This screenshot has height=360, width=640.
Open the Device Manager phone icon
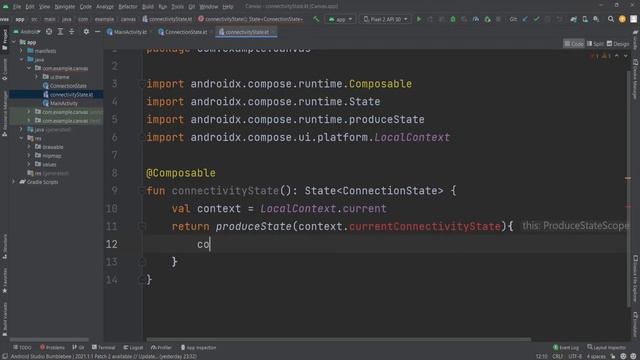pos(585,19)
